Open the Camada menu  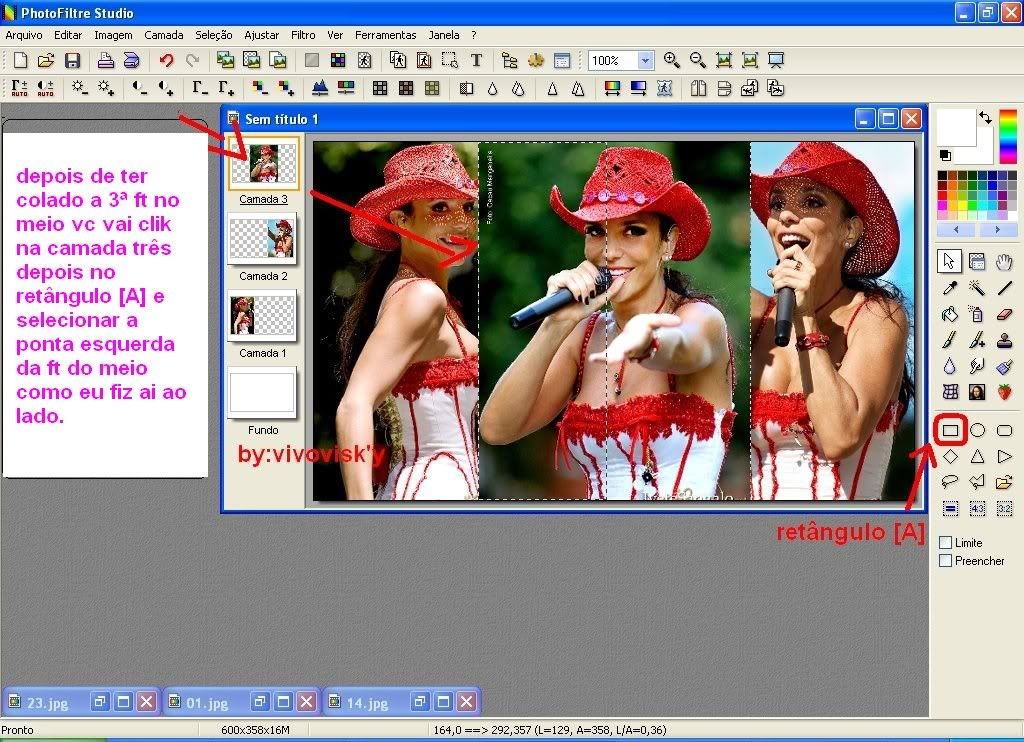[163, 35]
